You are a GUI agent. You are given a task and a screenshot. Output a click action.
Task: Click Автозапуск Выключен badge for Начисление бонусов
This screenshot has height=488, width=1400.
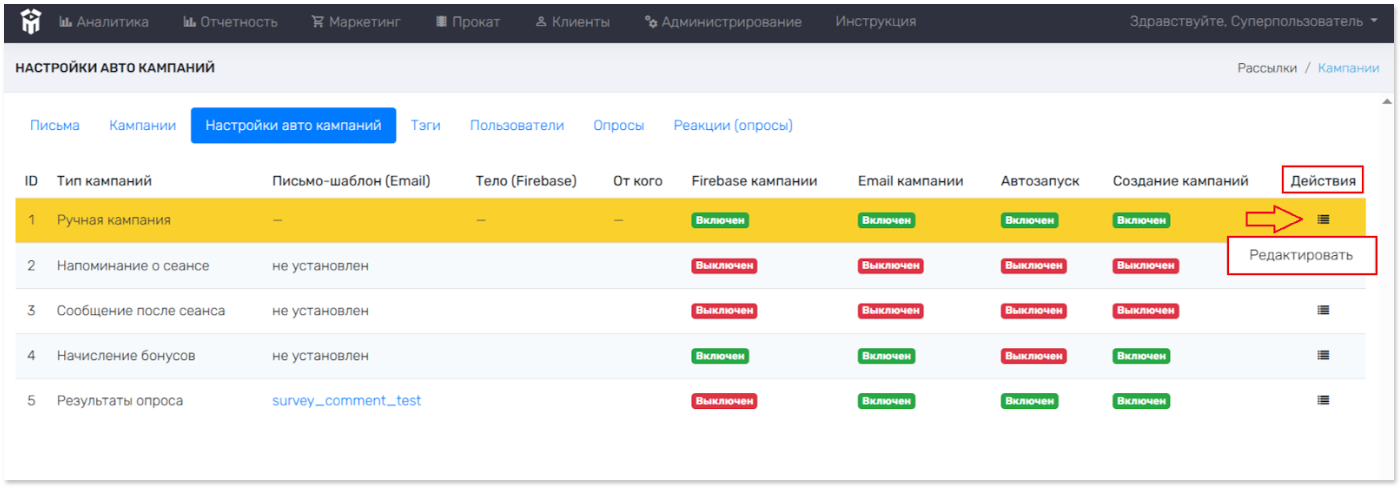click(x=1029, y=356)
